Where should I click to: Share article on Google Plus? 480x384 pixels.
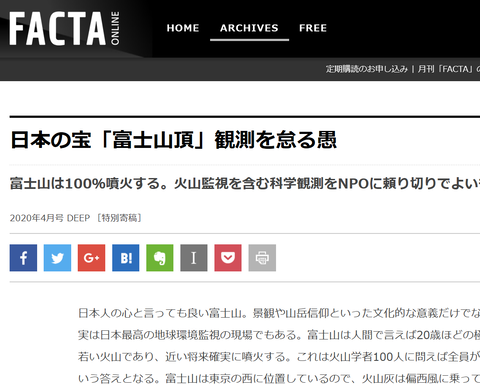click(91, 258)
